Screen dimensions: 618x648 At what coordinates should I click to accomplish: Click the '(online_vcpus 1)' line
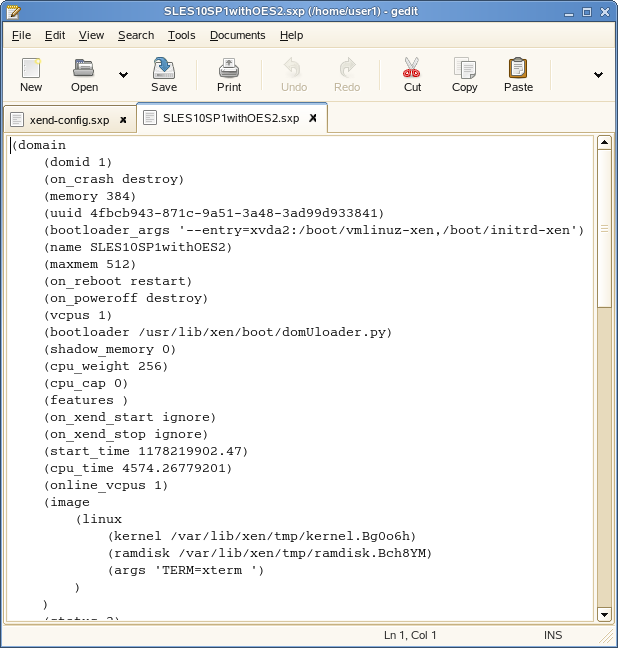[106, 486]
